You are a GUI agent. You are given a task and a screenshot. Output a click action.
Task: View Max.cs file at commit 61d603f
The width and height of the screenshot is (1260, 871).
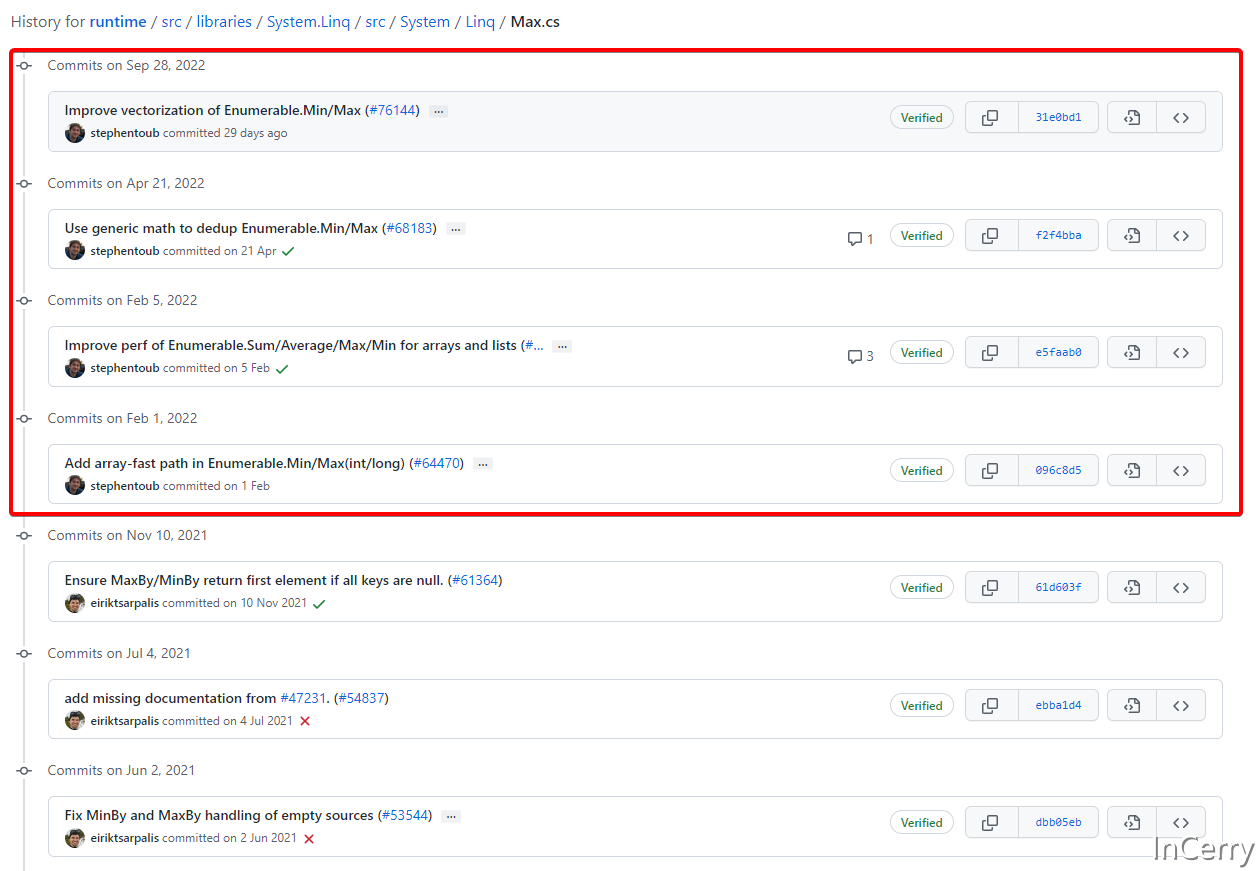(1132, 588)
